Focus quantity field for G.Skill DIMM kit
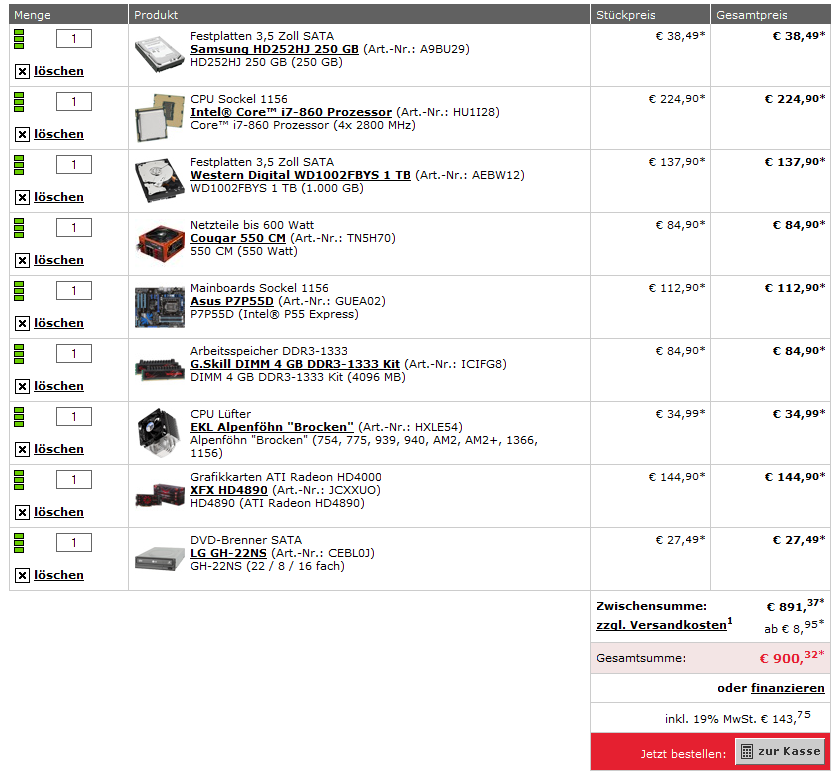 (x=74, y=353)
